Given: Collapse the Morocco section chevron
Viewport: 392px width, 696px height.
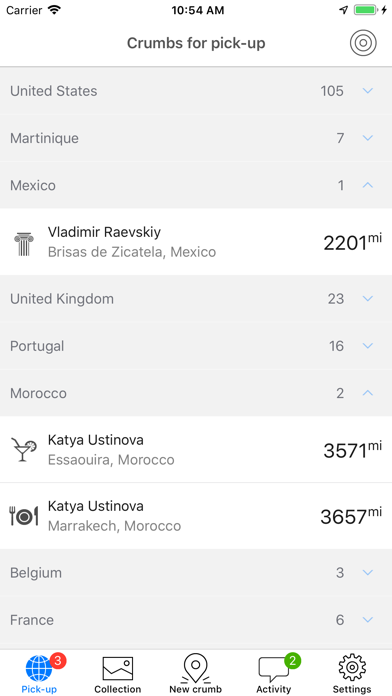Looking at the screenshot, I should 368,393.
